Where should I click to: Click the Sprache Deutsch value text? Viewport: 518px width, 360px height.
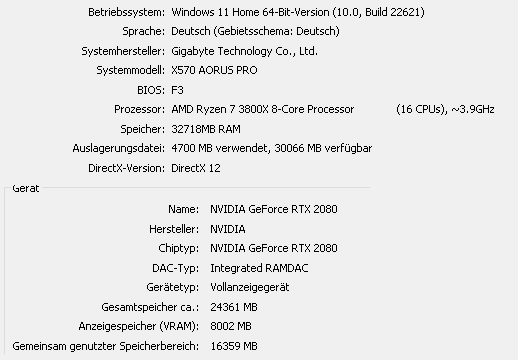pos(255,31)
